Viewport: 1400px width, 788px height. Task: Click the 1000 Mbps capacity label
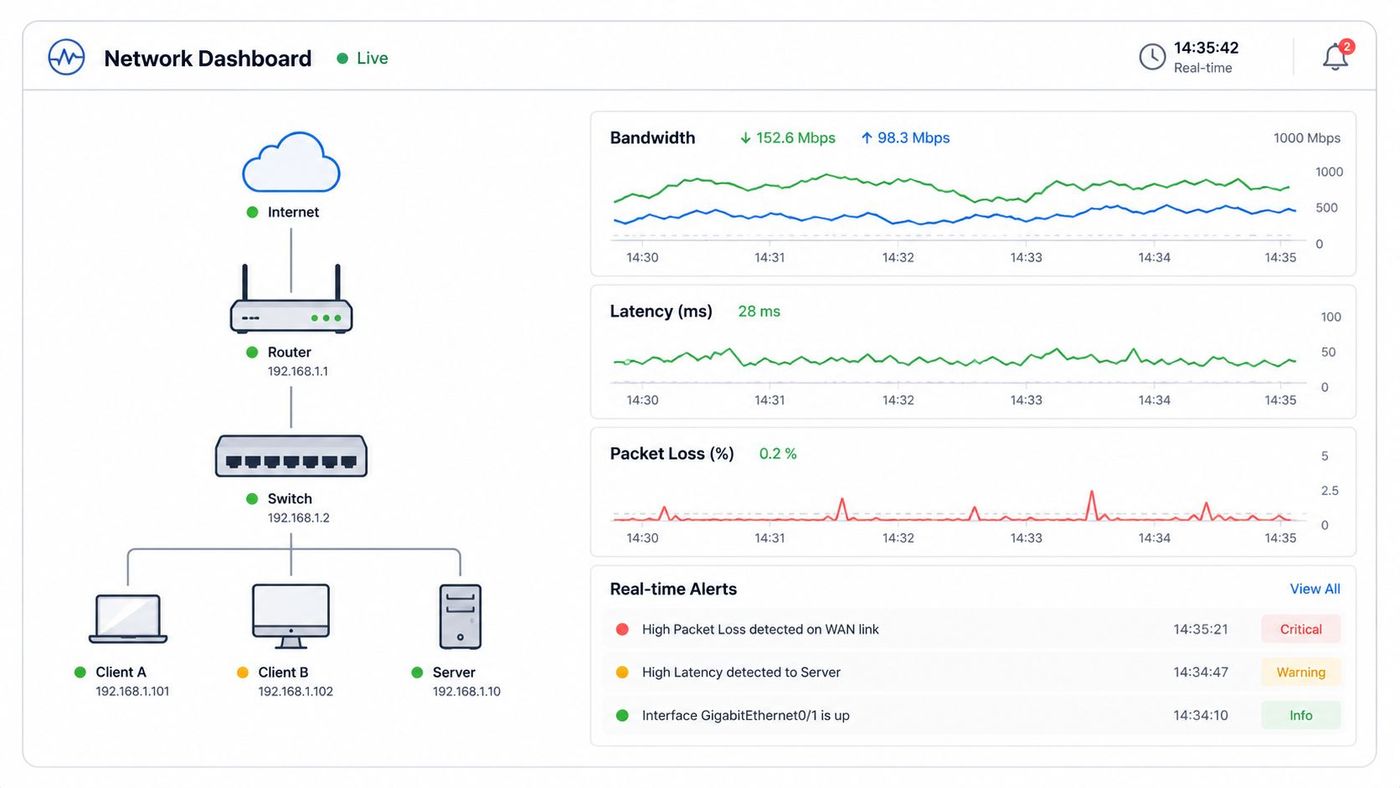(1307, 138)
